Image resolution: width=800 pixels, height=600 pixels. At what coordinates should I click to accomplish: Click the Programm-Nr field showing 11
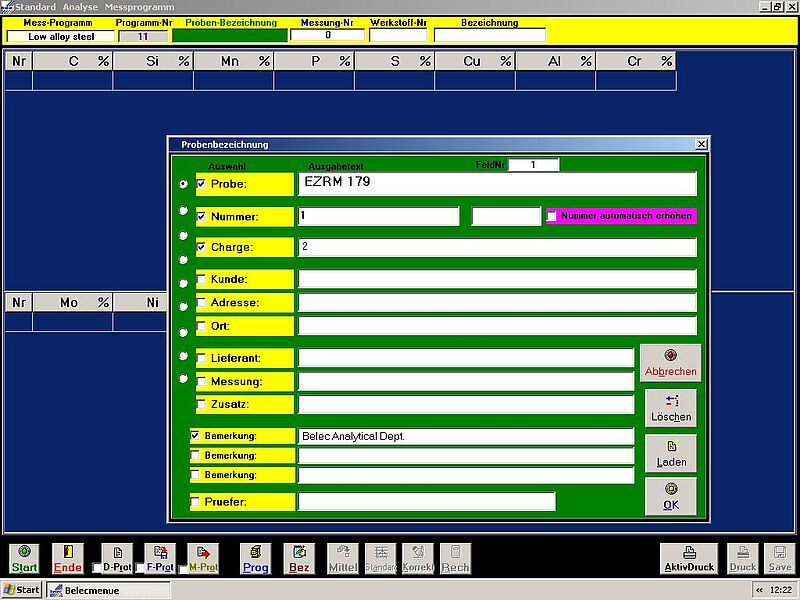click(143, 37)
